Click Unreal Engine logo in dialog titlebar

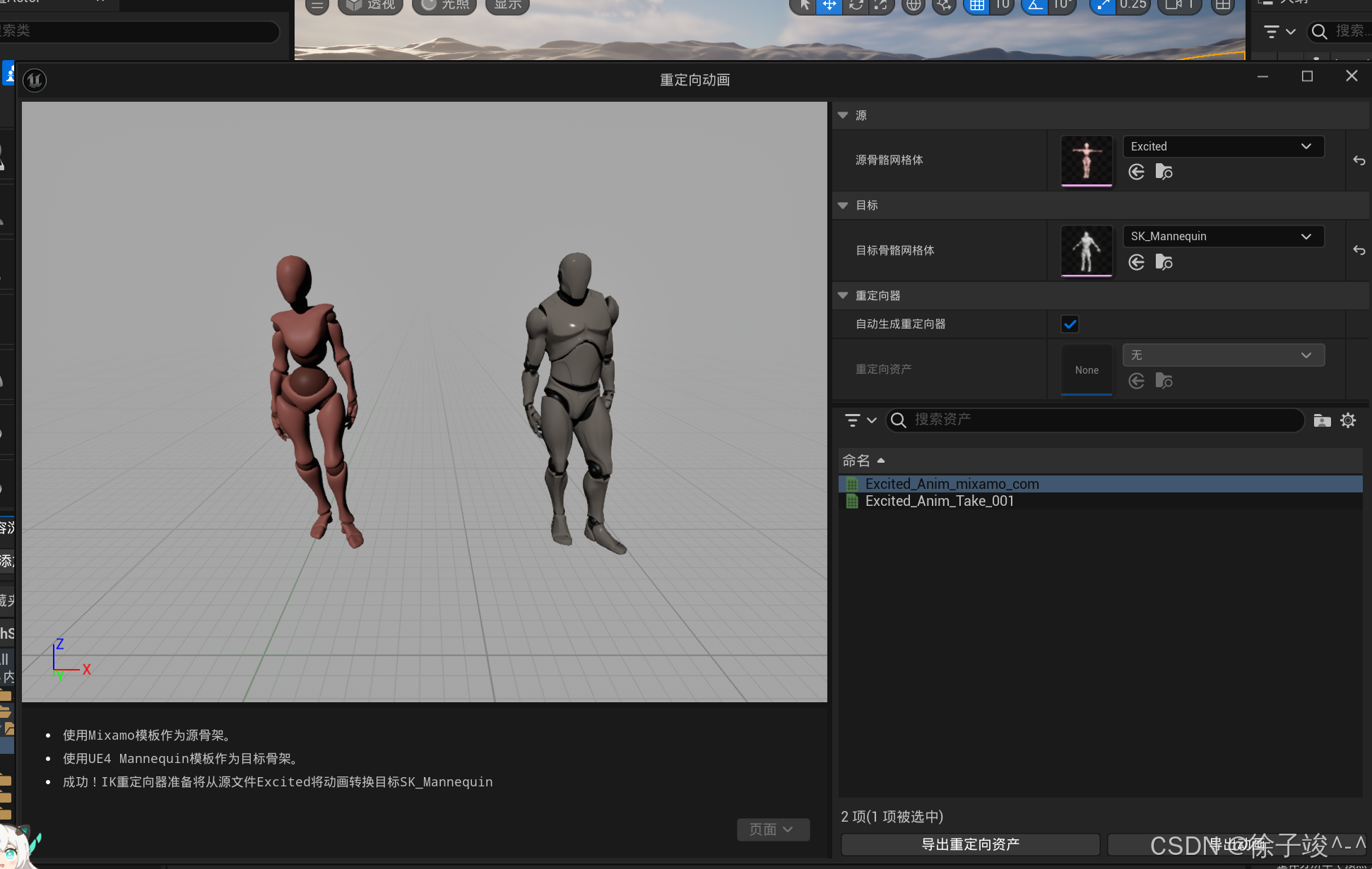tap(35, 80)
